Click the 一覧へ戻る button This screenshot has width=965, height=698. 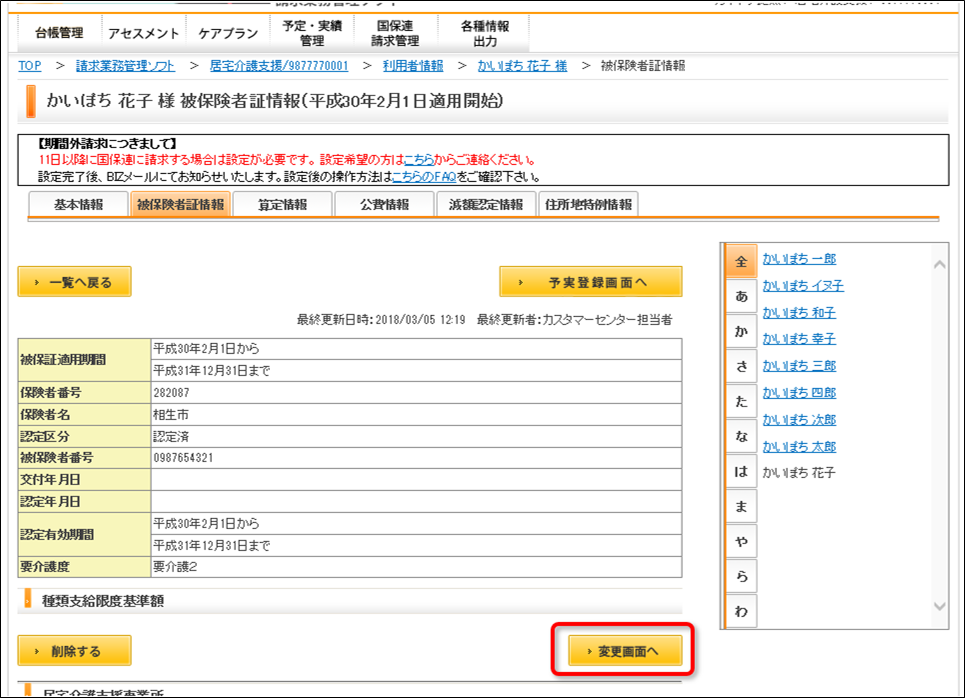74,282
